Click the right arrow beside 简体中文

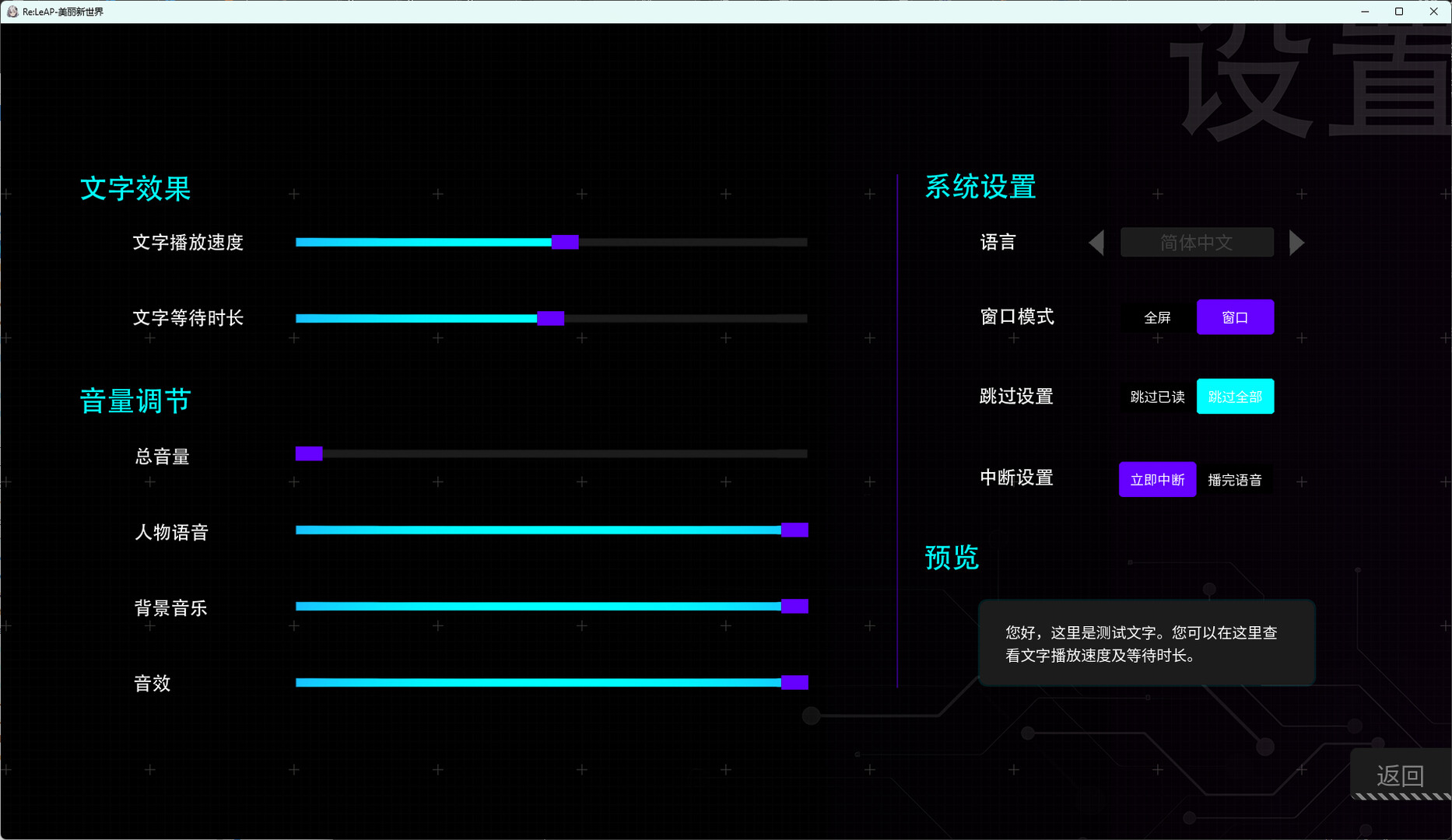point(1296,243)
